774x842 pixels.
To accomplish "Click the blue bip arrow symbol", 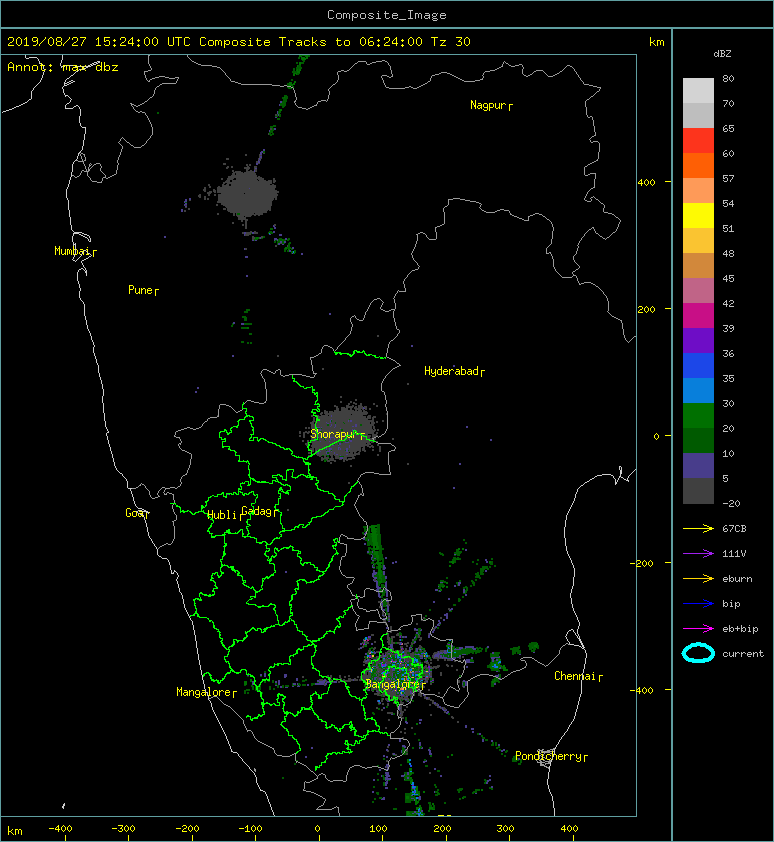I will click(698, 604).
